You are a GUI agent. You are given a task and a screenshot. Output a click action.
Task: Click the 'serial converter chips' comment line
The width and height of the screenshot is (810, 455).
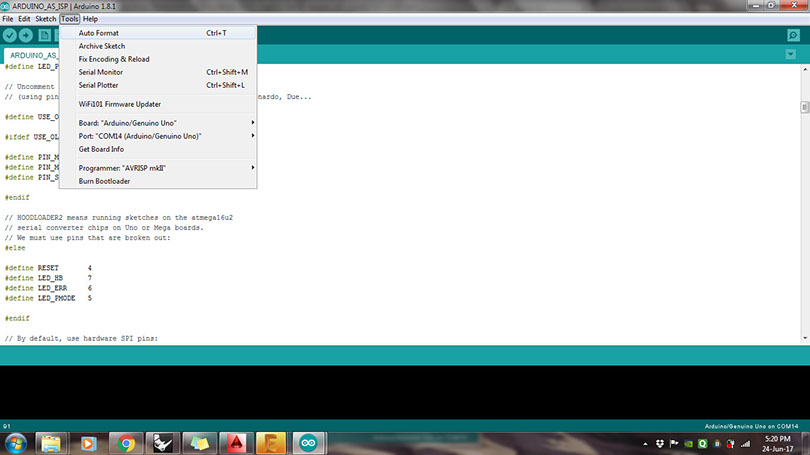coord(104,228)
